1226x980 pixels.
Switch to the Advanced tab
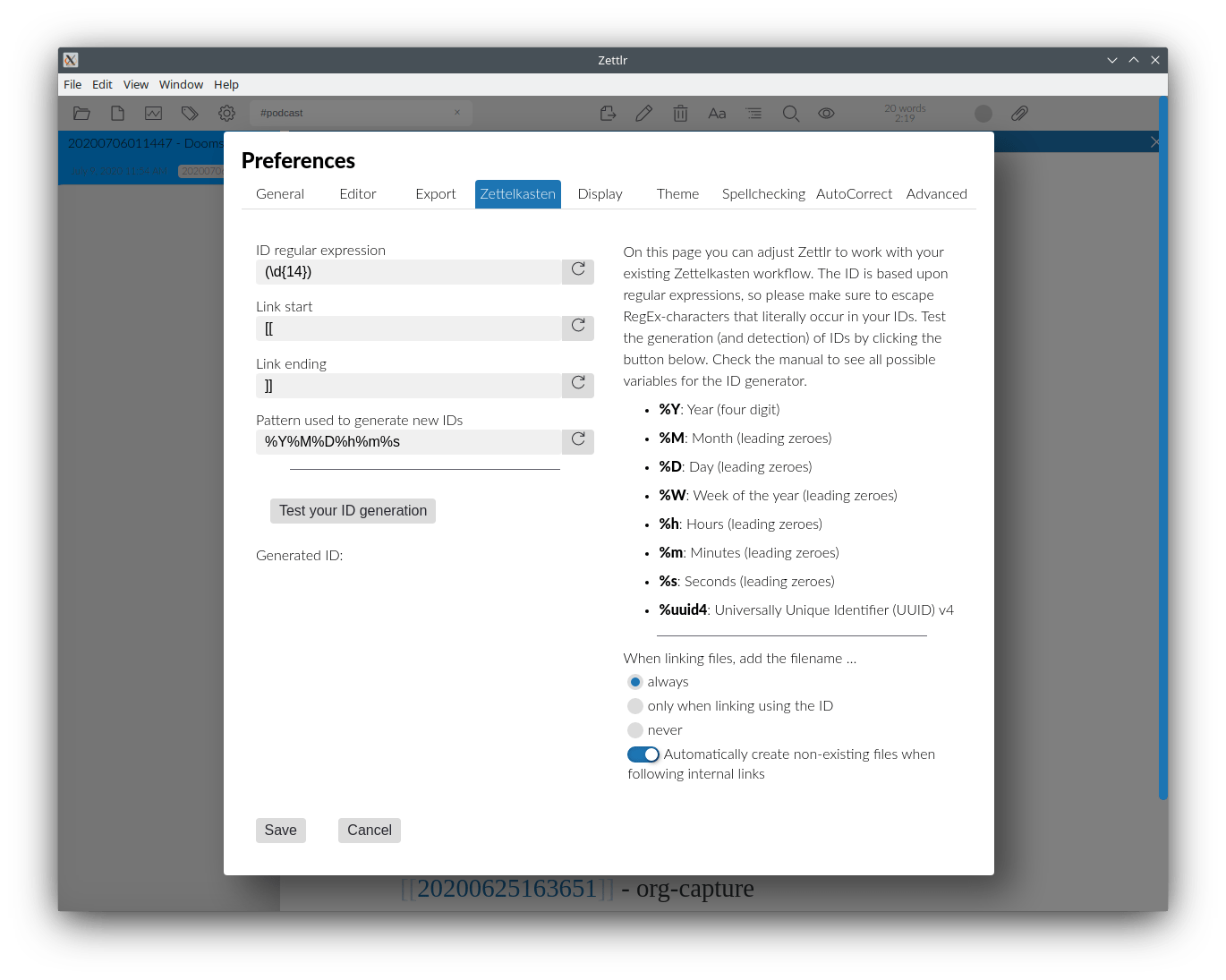[x=937, y=194]
